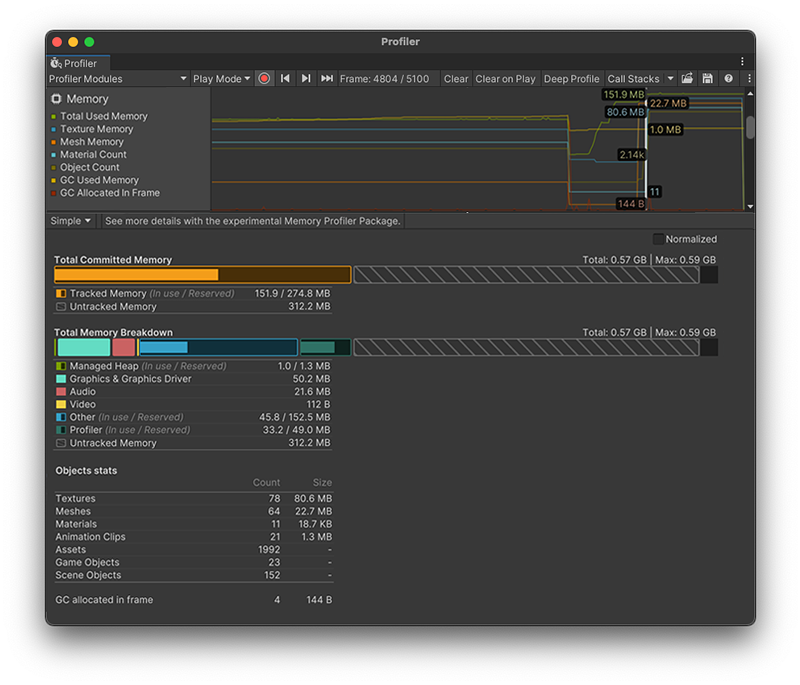Step to the next frame
Image resolution: width=800 pixels, height=685 pixels.
[306, 78]
